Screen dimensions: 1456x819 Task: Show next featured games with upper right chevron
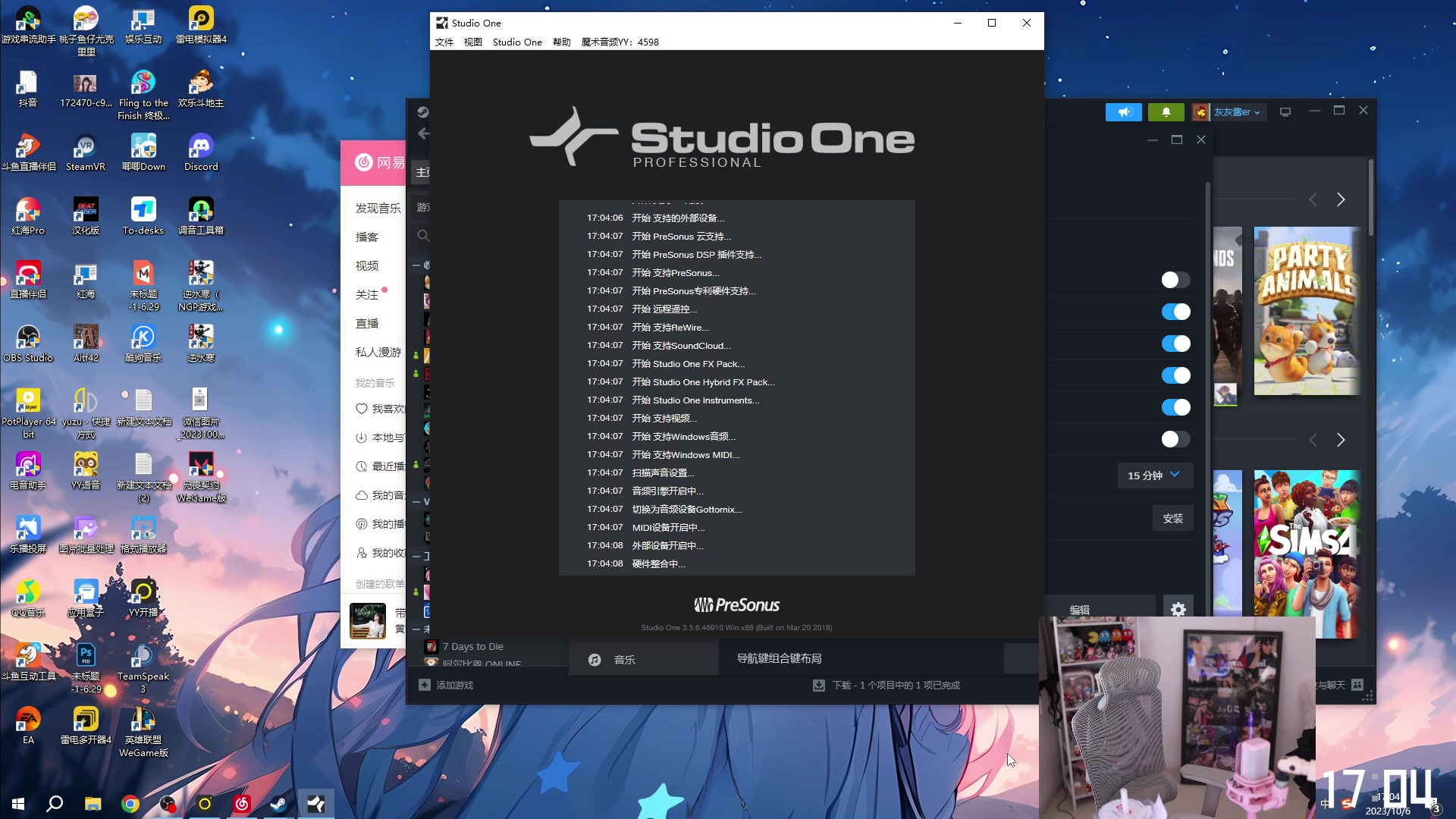1341,199
